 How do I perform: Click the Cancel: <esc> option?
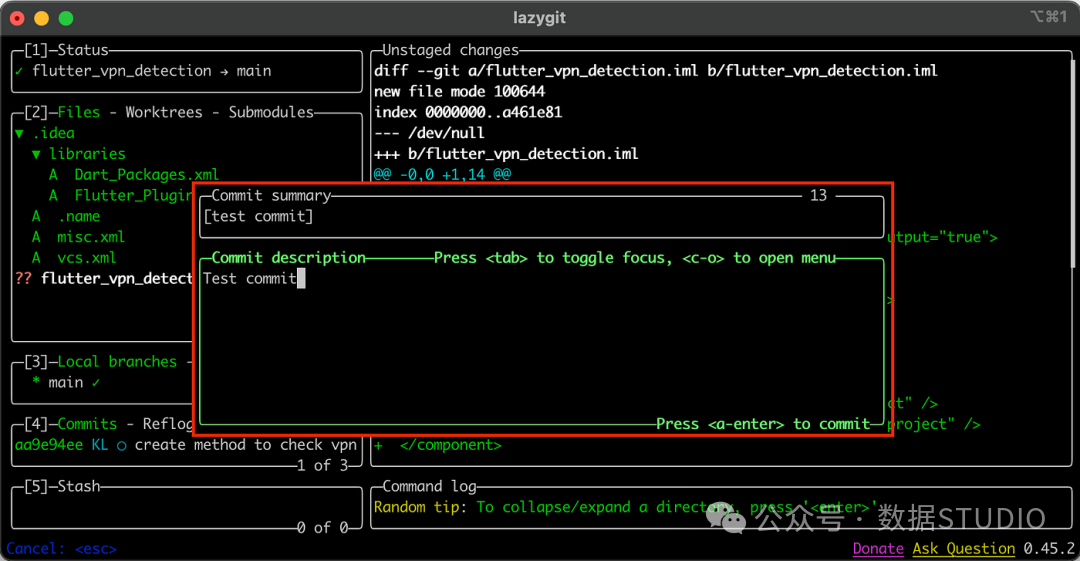coord(61,549)
